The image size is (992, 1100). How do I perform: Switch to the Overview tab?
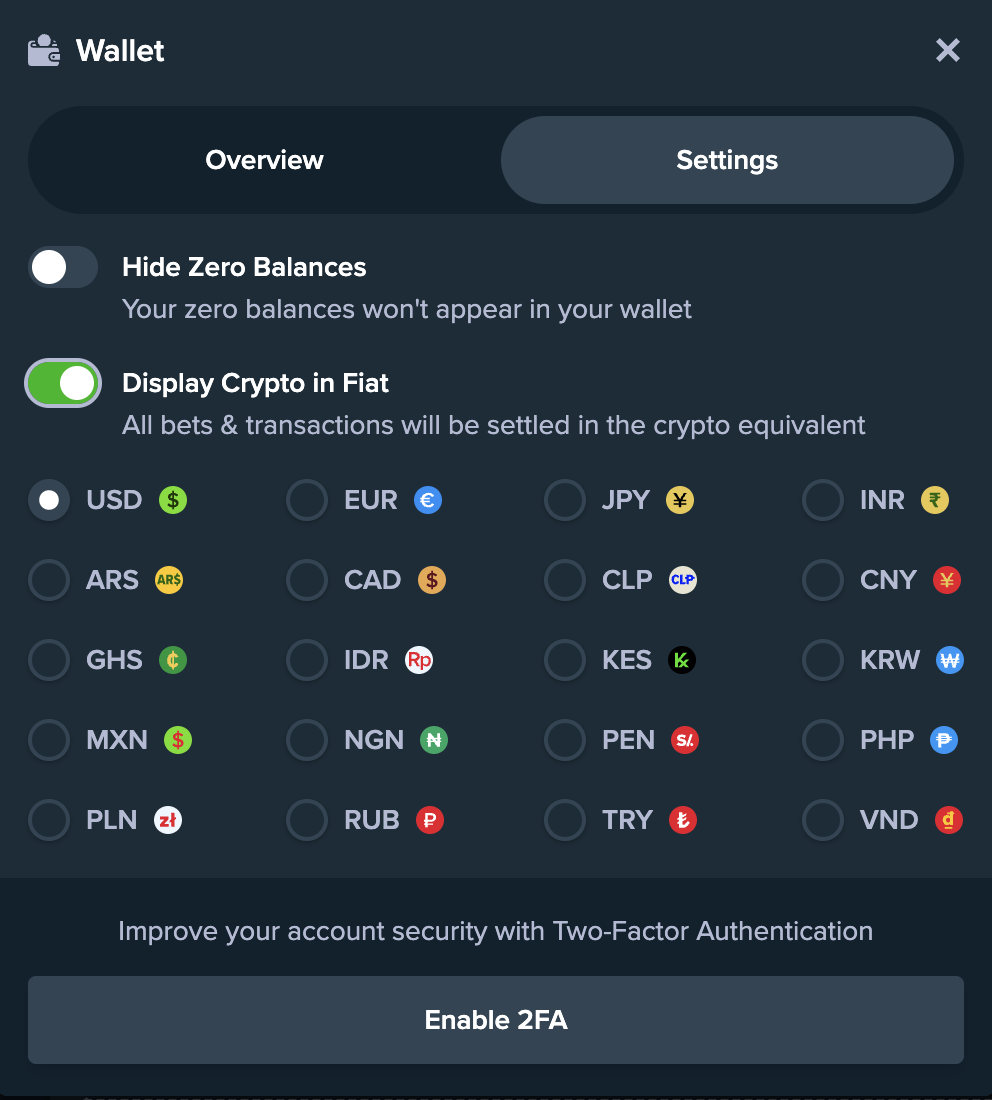pos(264,160)
